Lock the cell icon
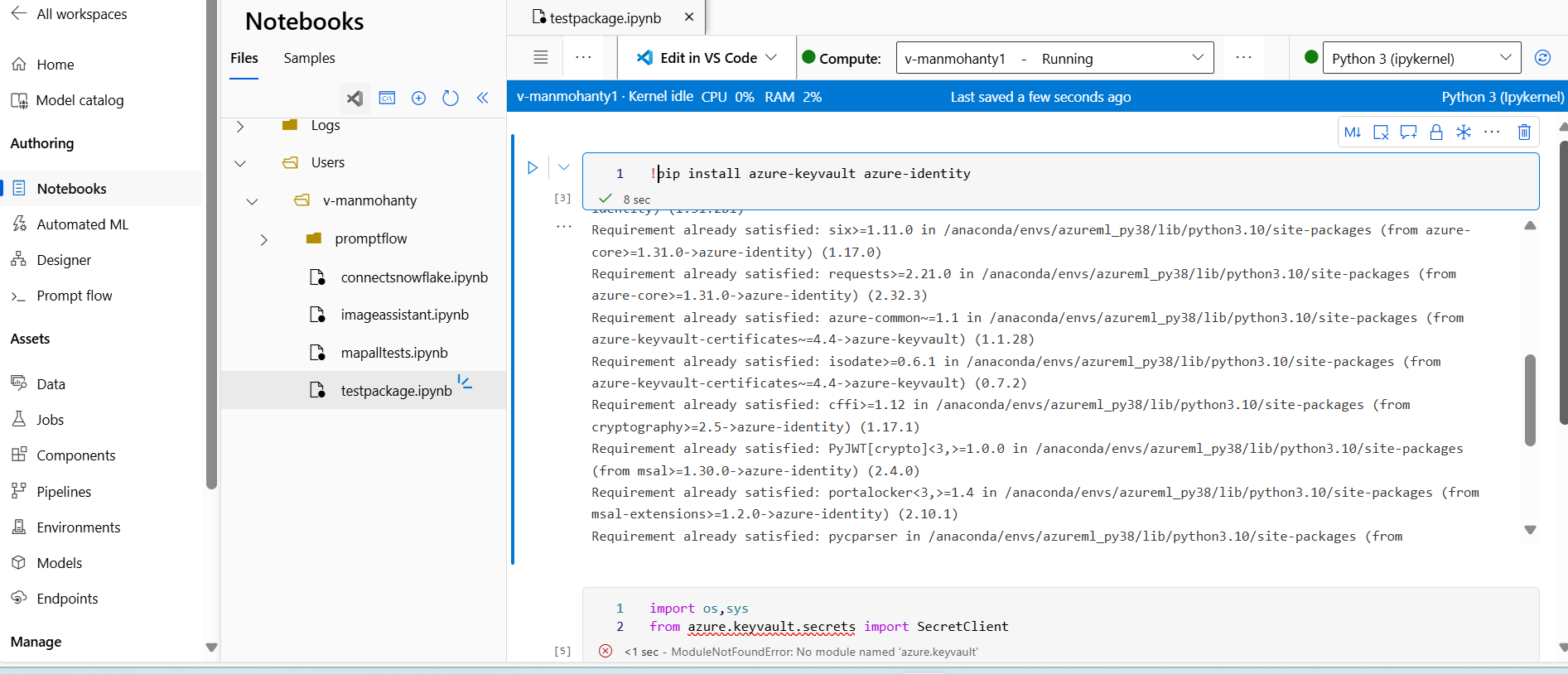The width and height of the screenshot is (1568, 674). click(1436, 132)
